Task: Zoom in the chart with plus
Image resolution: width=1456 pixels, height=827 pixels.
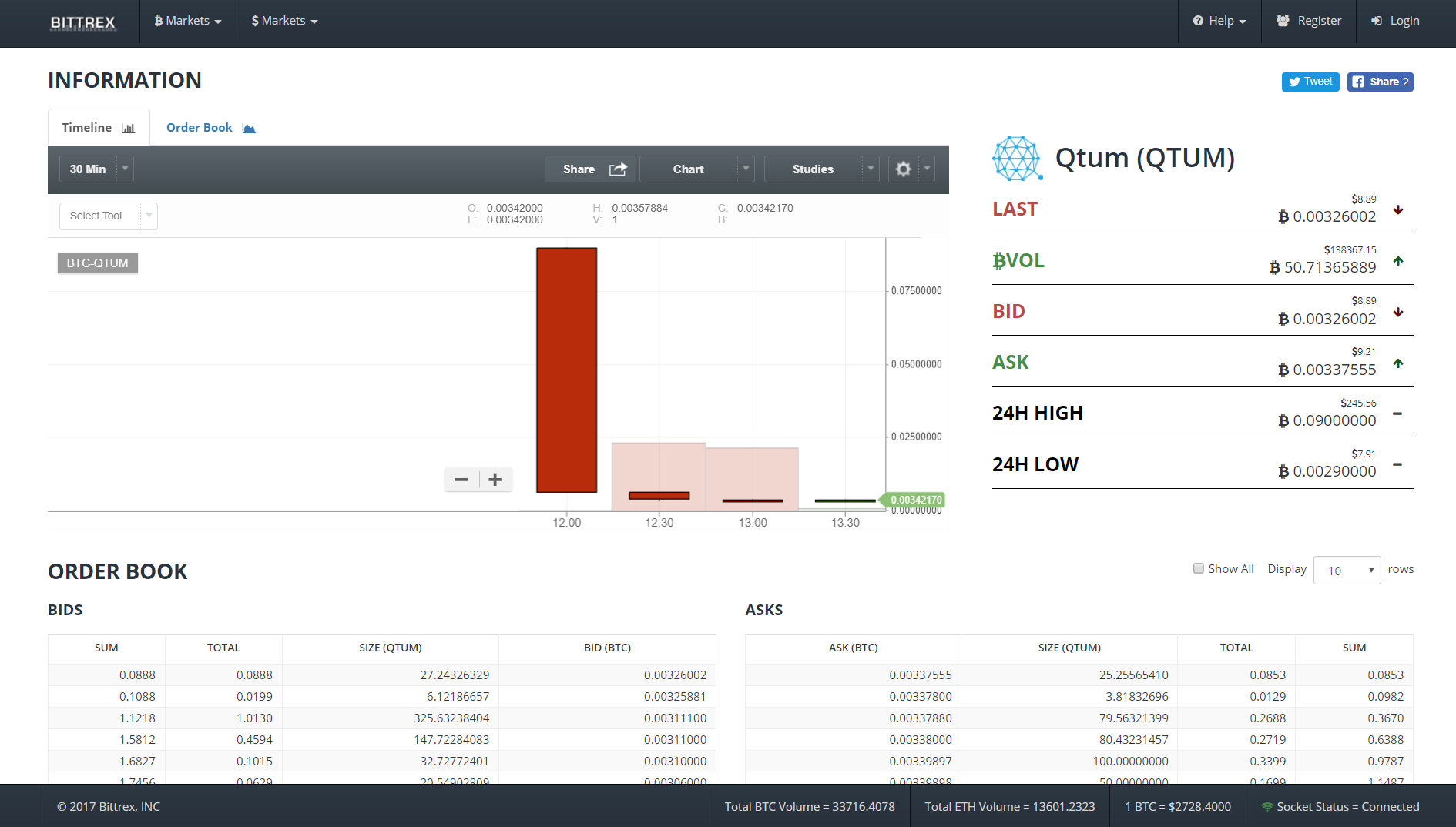Action: (x=495, y=480)
